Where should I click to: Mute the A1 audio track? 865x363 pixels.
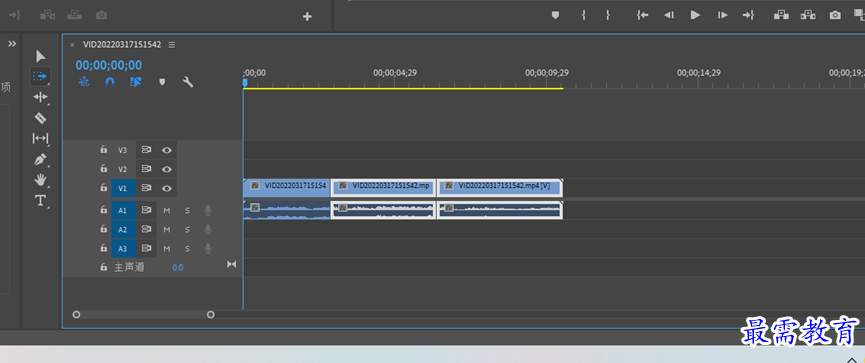pyautogui.click(x=167, y=210)
